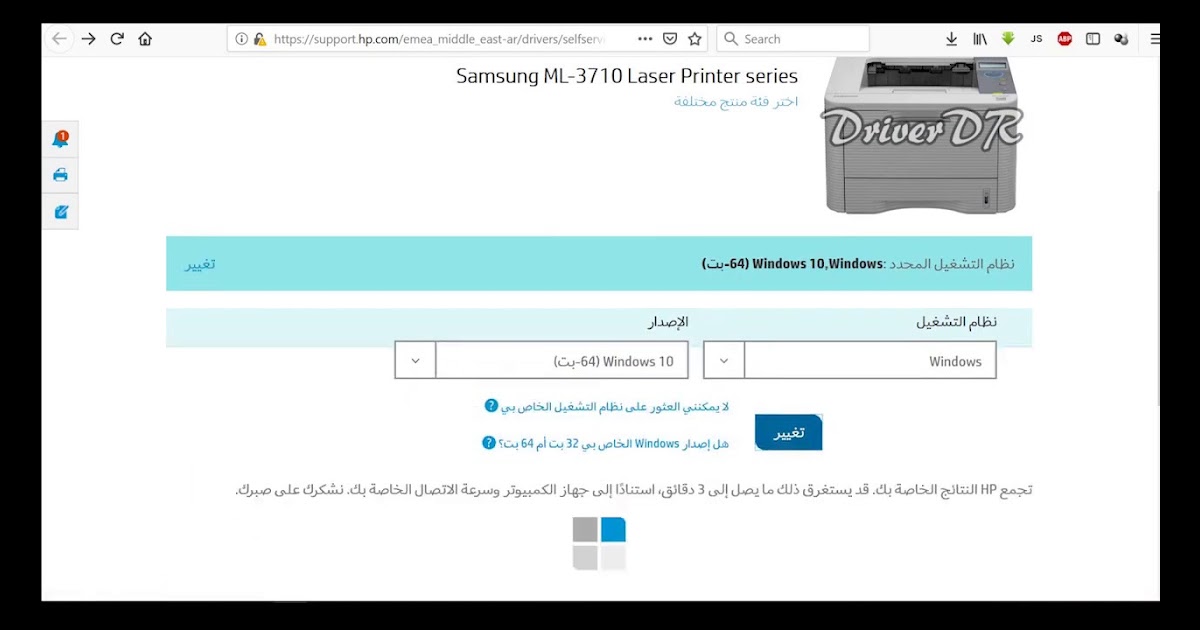The width and height of the screenshot is (1200, 630).
Task: Focus the Search box in toolbar
Action: pos(793,39)
